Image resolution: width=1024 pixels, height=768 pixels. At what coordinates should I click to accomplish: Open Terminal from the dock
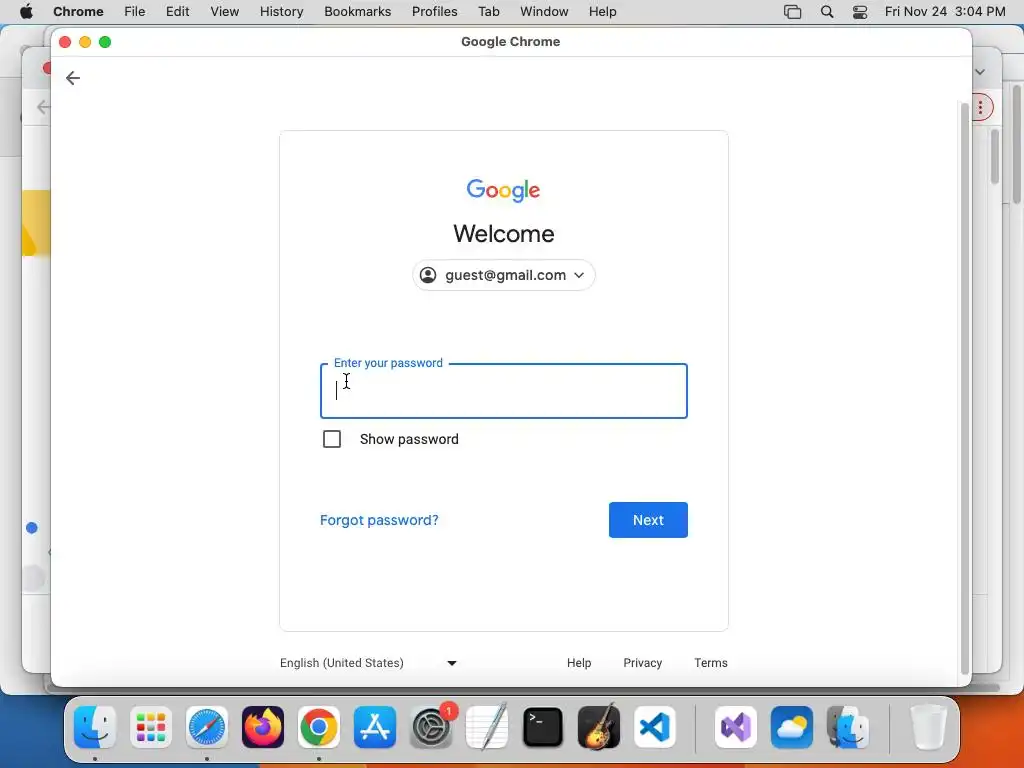tap(543, 727)
